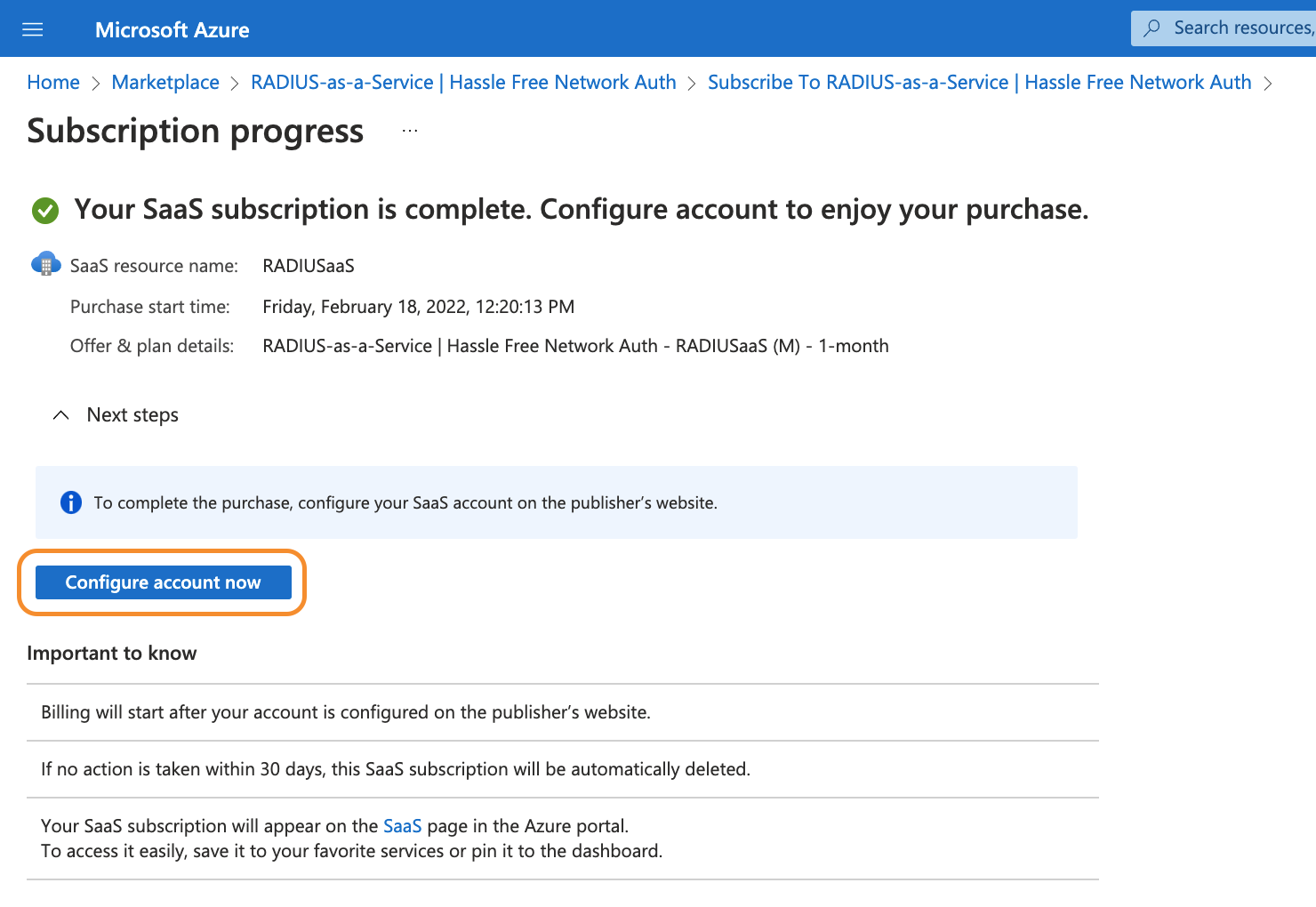Click the Subscription progress heading
Image resolution: width=1316 pixels, height=907 pixels.
[196, 131]
